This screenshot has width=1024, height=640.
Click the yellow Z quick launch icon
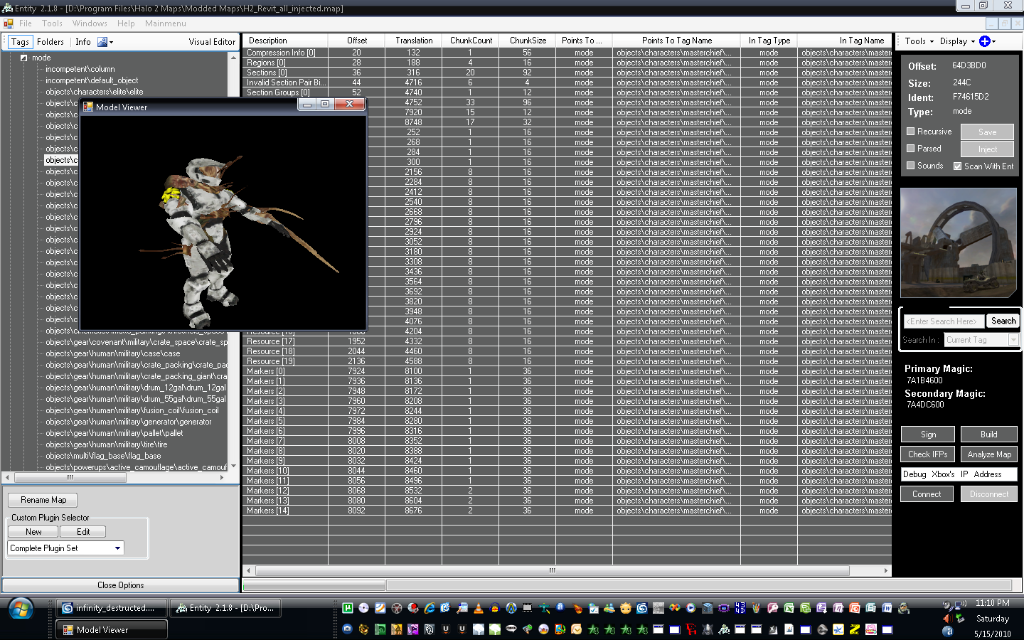click(x=854, y=629)
